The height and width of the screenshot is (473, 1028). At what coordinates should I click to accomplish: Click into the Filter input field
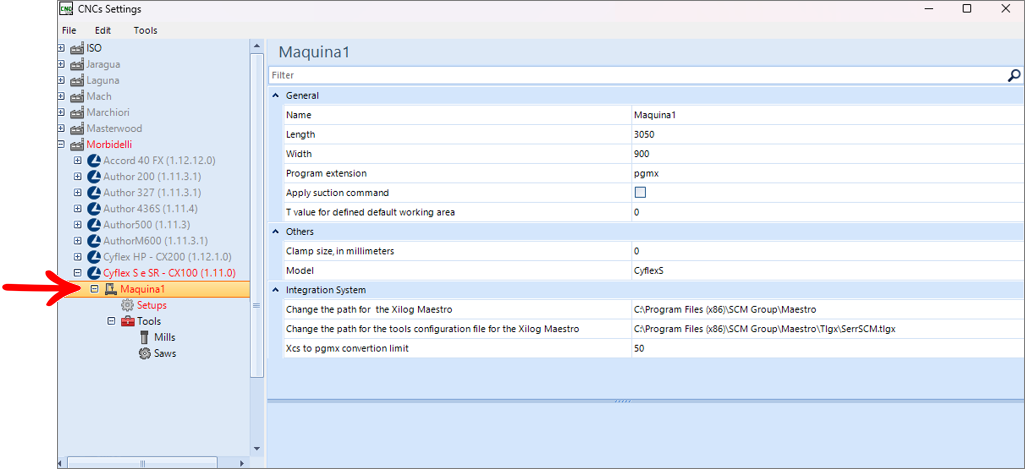637,75
